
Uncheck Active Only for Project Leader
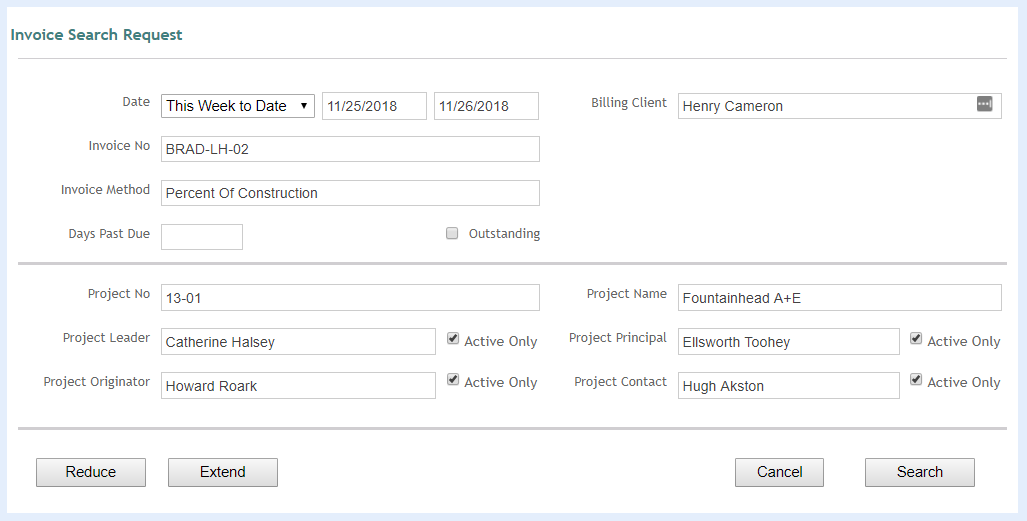tap(454, 339)
